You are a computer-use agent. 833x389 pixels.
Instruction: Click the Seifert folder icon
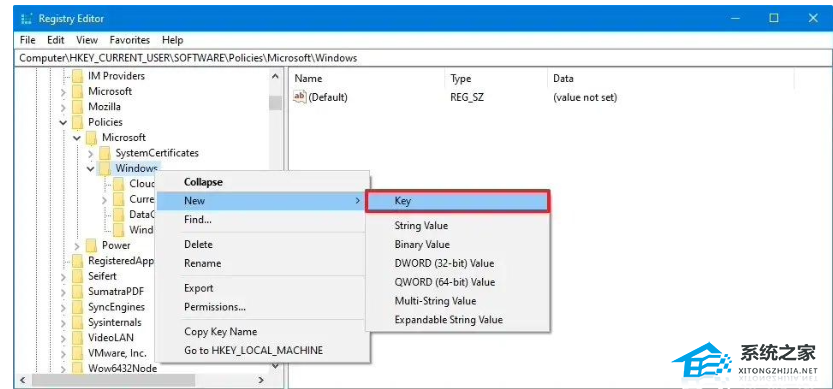[78, 276]
